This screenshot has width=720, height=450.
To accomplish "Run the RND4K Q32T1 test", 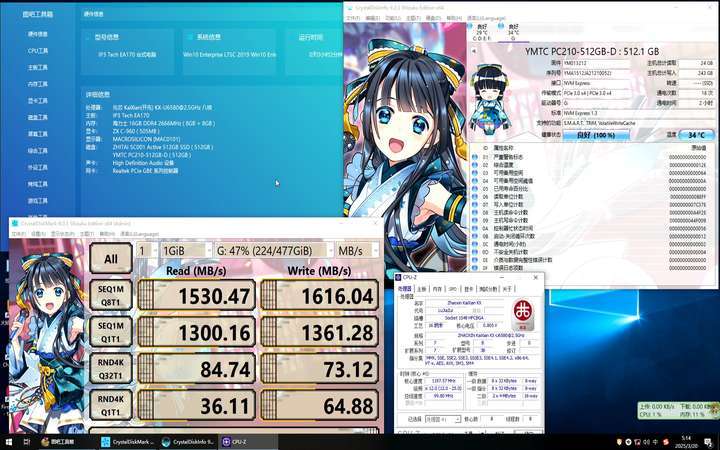I will tap(111, 368).
